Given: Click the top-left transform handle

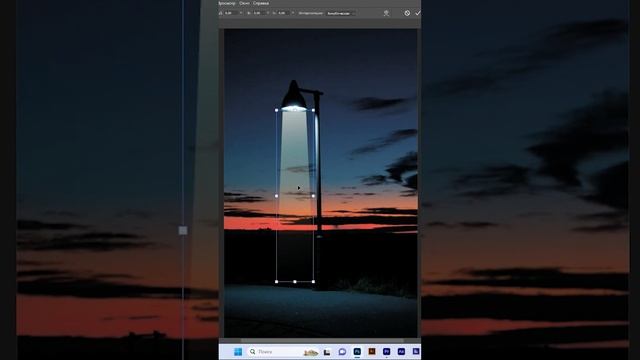Looking at the screenshot, I should [x=277, y=110].
